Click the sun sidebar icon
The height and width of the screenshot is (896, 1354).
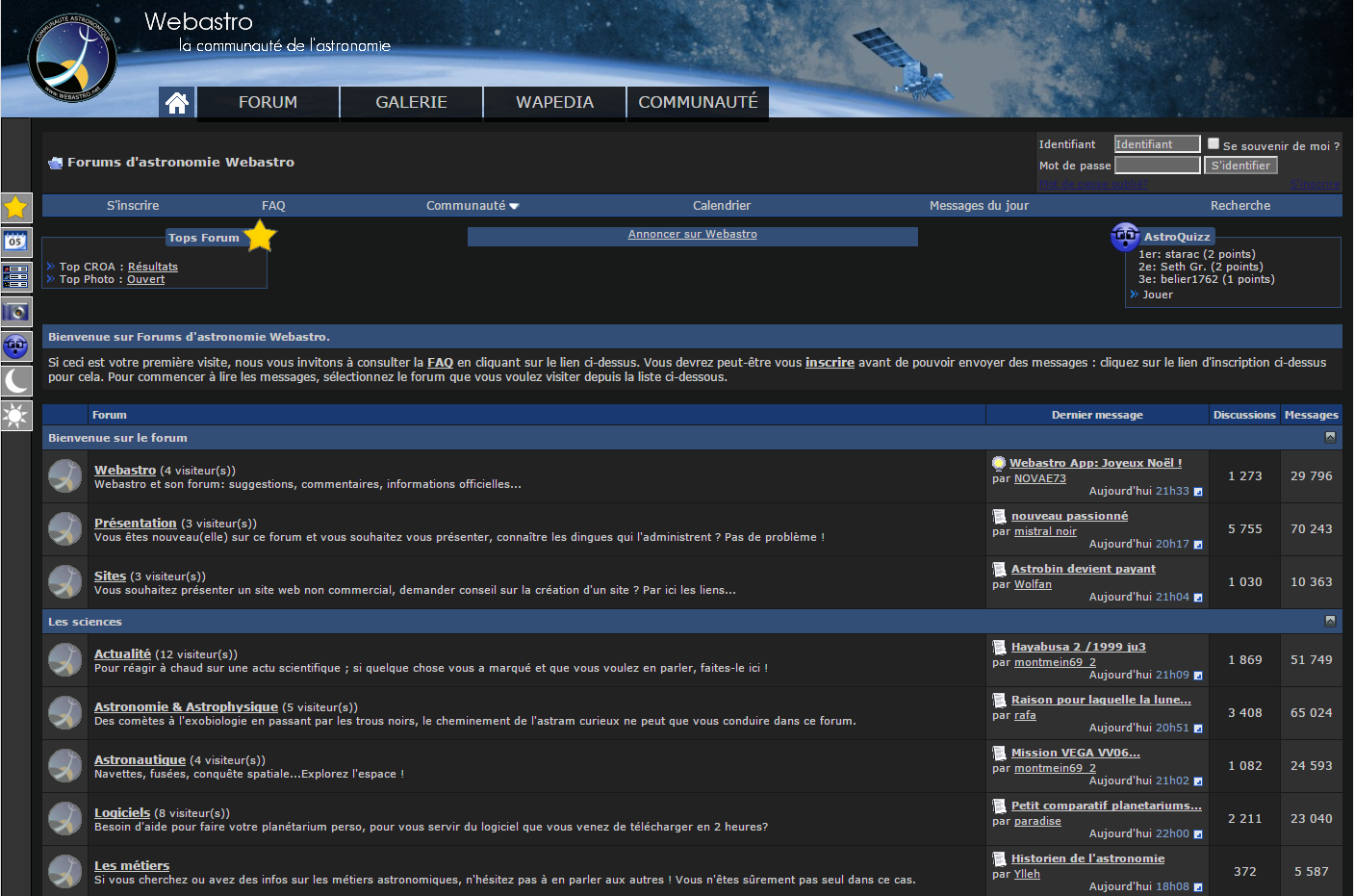click(x=16, y=415)
